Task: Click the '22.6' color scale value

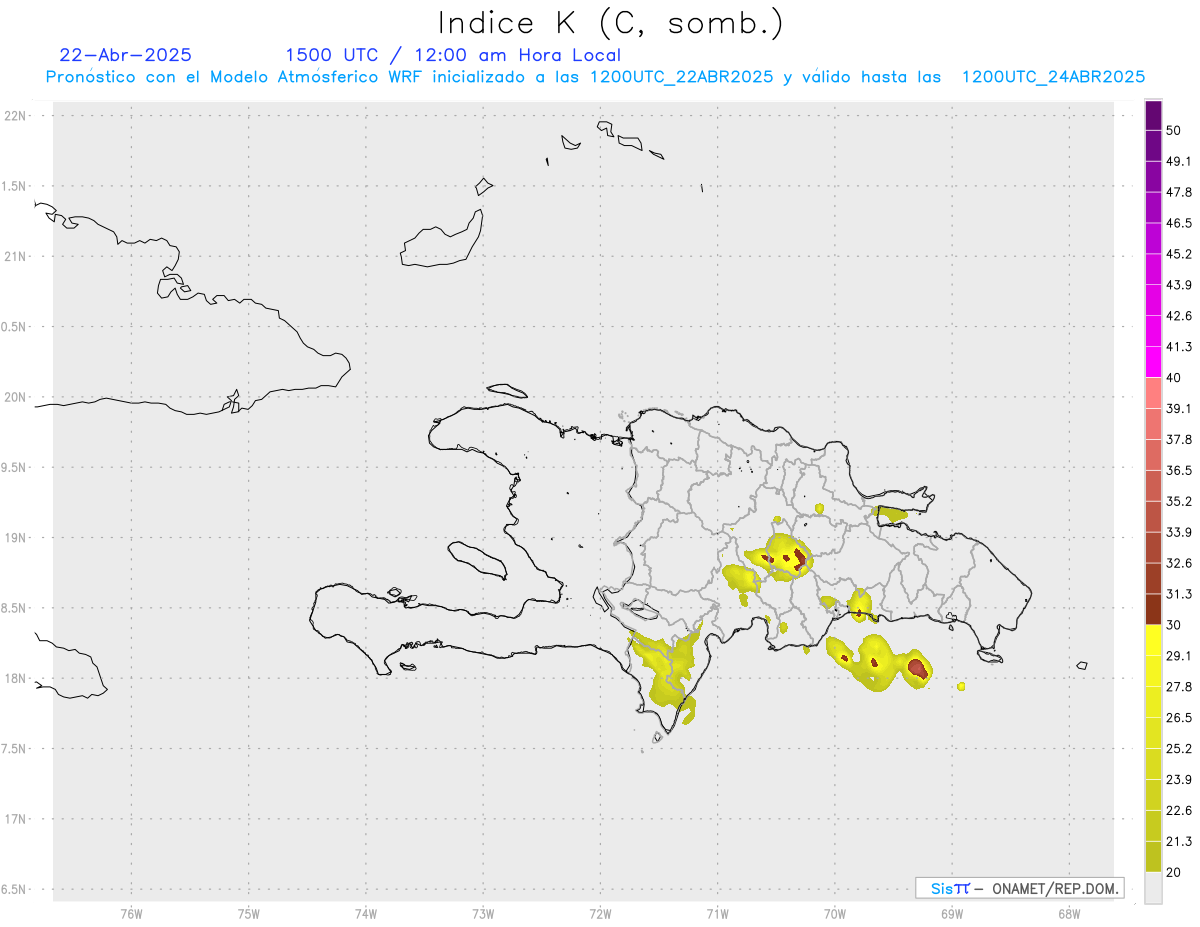Action: point(1179,811)
